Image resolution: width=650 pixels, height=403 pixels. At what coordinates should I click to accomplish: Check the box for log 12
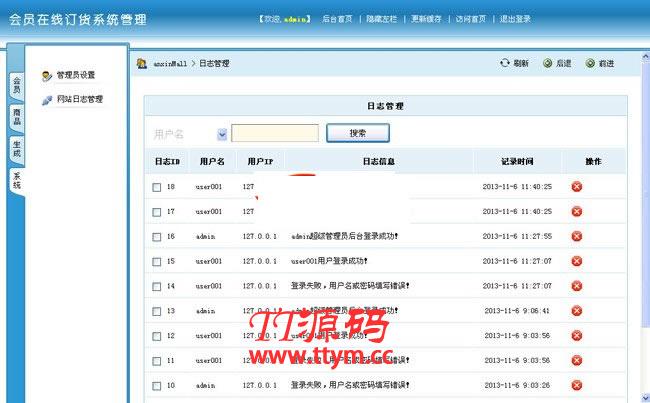tap(157, 336)
